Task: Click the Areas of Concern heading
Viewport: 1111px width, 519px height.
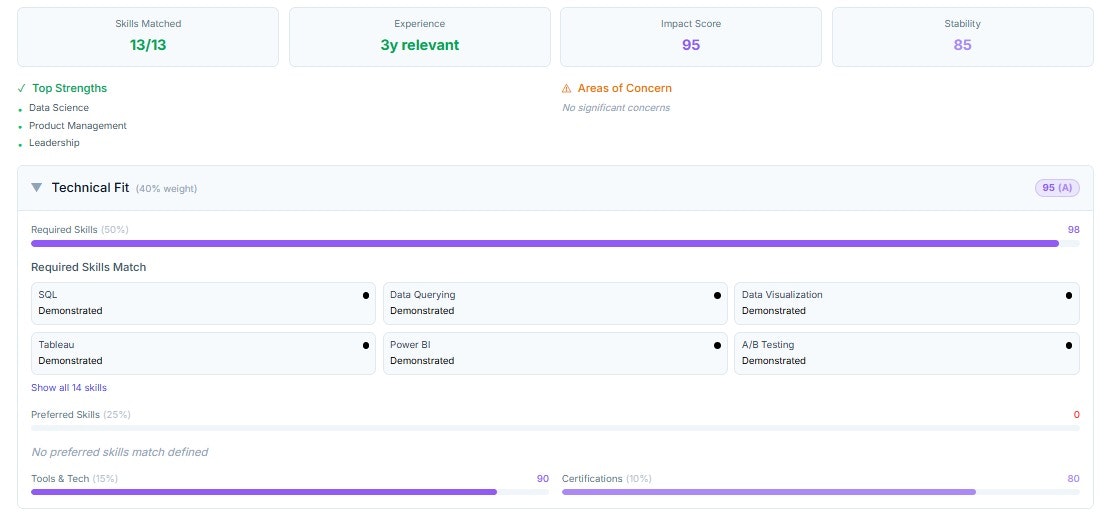Action: coord(624,89)
